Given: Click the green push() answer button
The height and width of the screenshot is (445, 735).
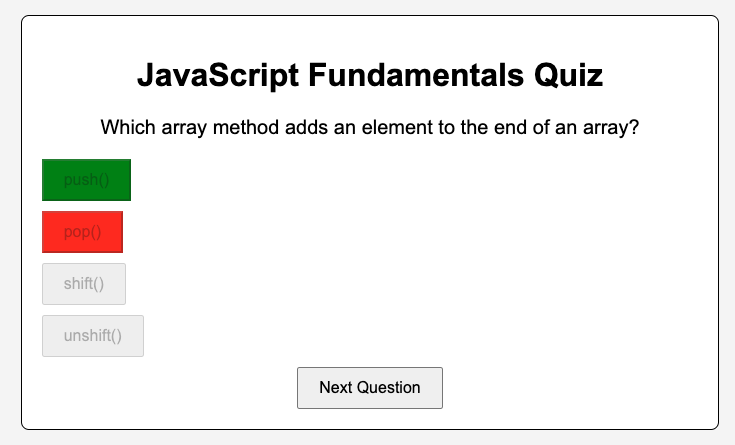Looking at the screenshot, I should (x=86, y=180).
